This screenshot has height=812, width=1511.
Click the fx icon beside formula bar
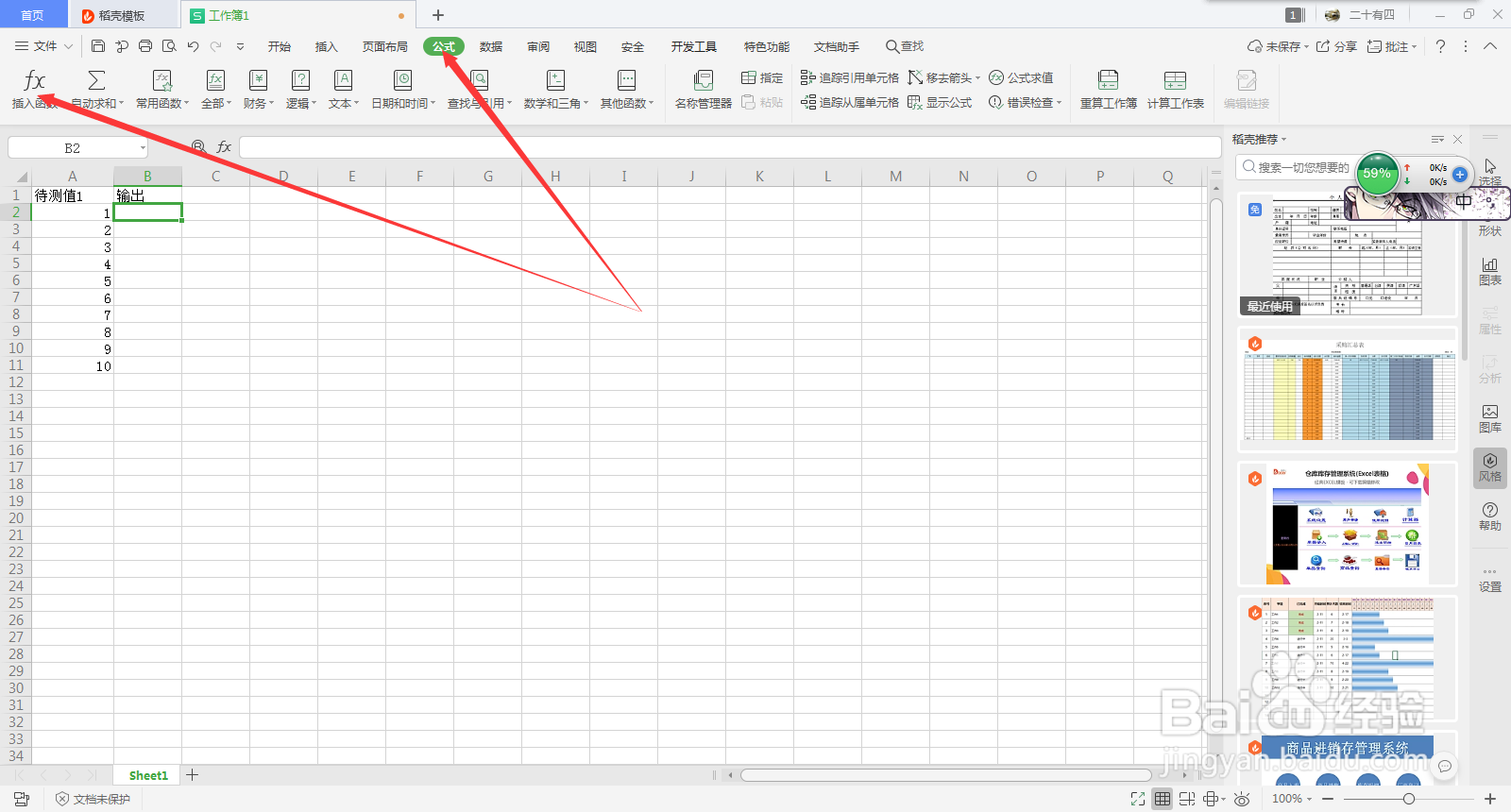click(224, 147)
